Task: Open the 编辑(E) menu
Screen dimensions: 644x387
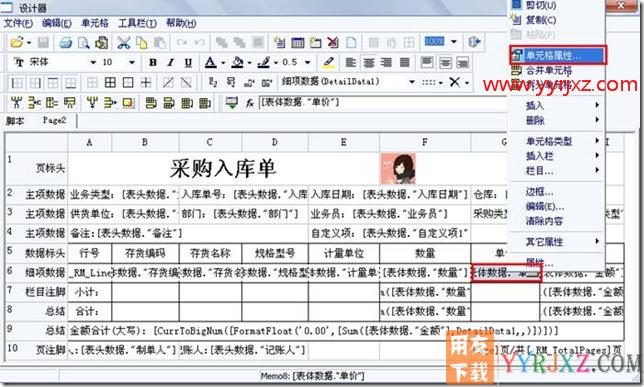Action: [x=57, y=23]
